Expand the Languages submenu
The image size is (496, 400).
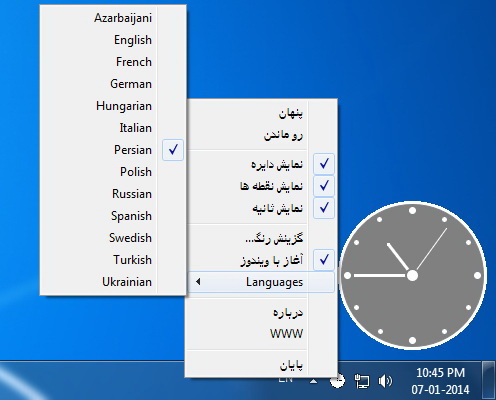click(x=261, y=282)
